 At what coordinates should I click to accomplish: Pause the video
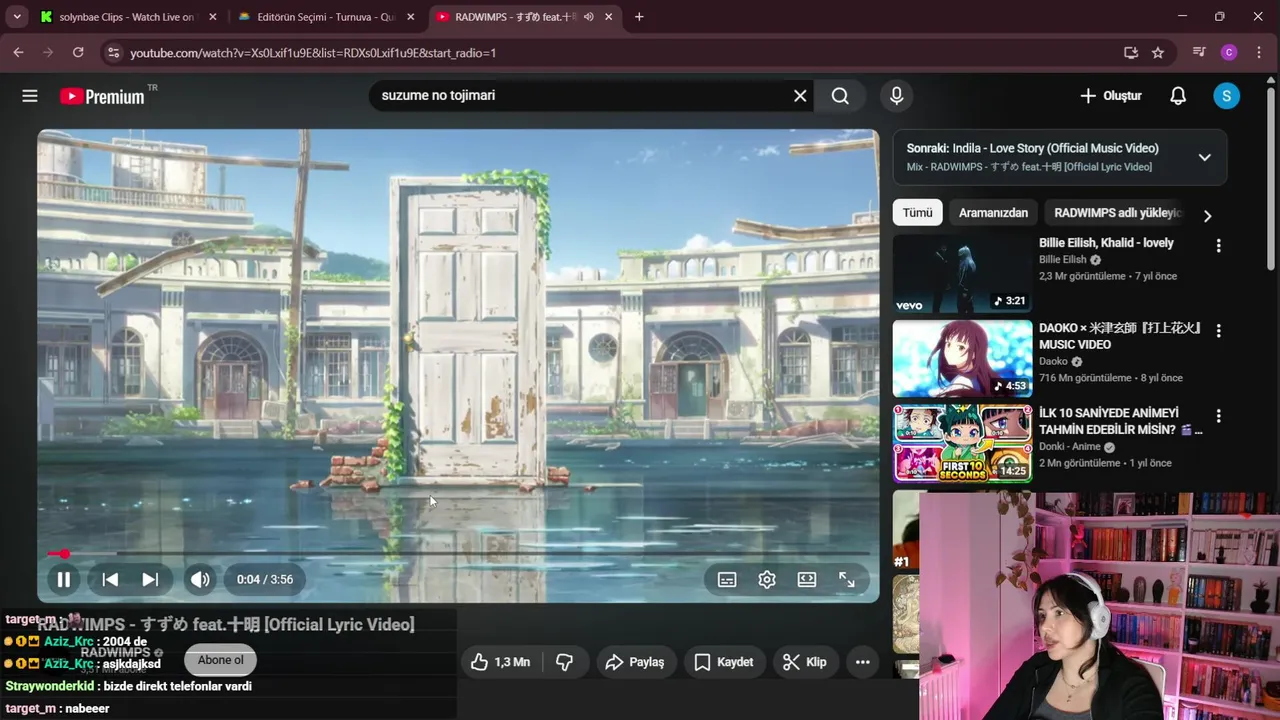(63, 579)
